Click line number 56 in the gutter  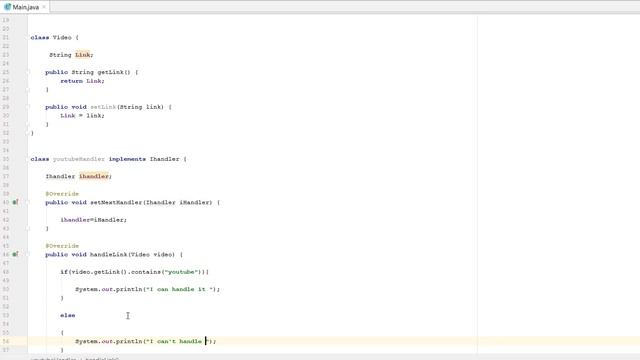pos(6,341)
